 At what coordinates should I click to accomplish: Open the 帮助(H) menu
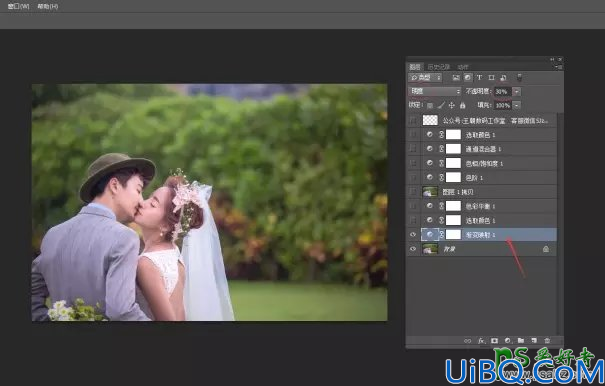point(48,7)
